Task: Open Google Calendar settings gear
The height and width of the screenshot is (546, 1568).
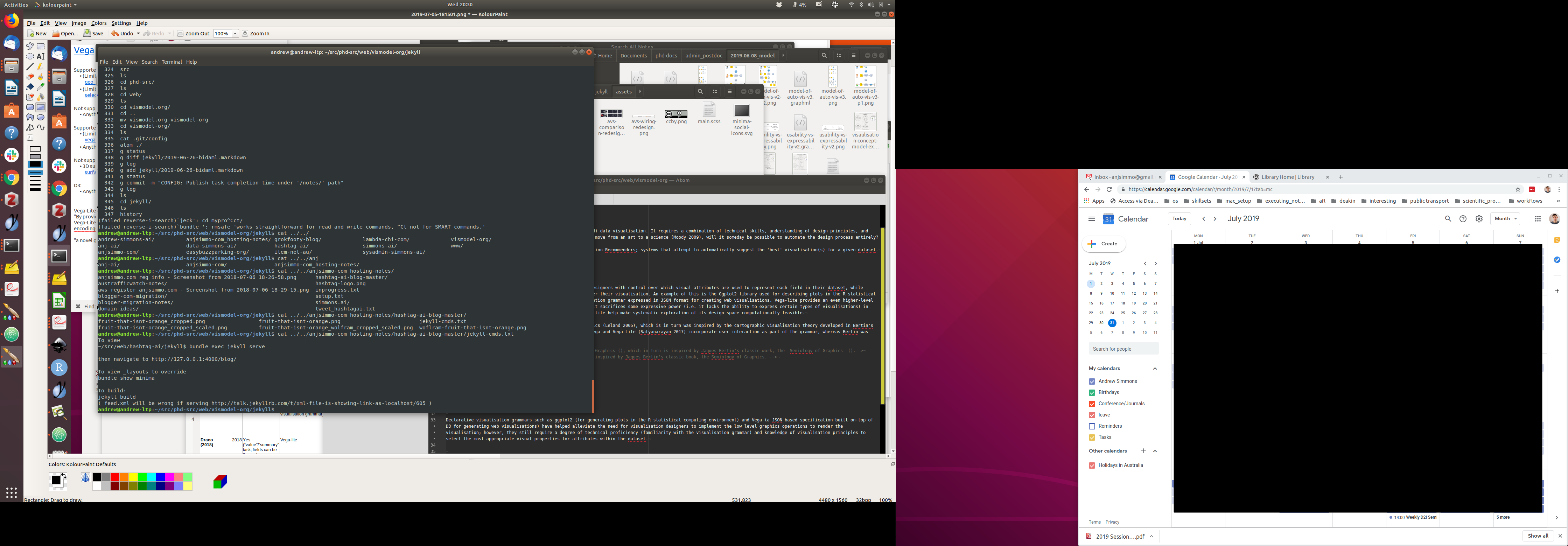Action: 1479,219
